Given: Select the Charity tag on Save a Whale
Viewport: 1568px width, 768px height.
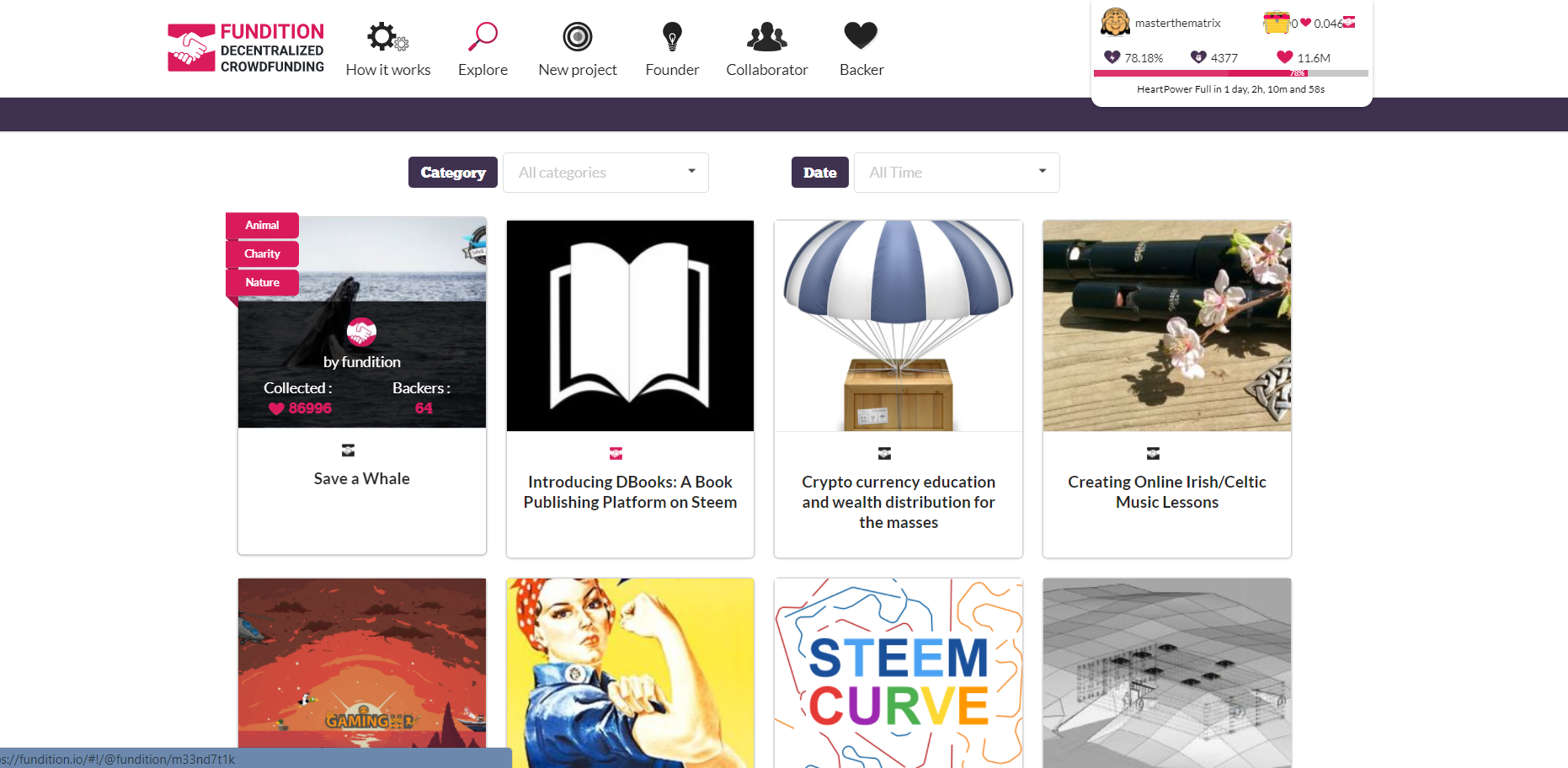Looking at the screenshot, I should tap(262, 253).
